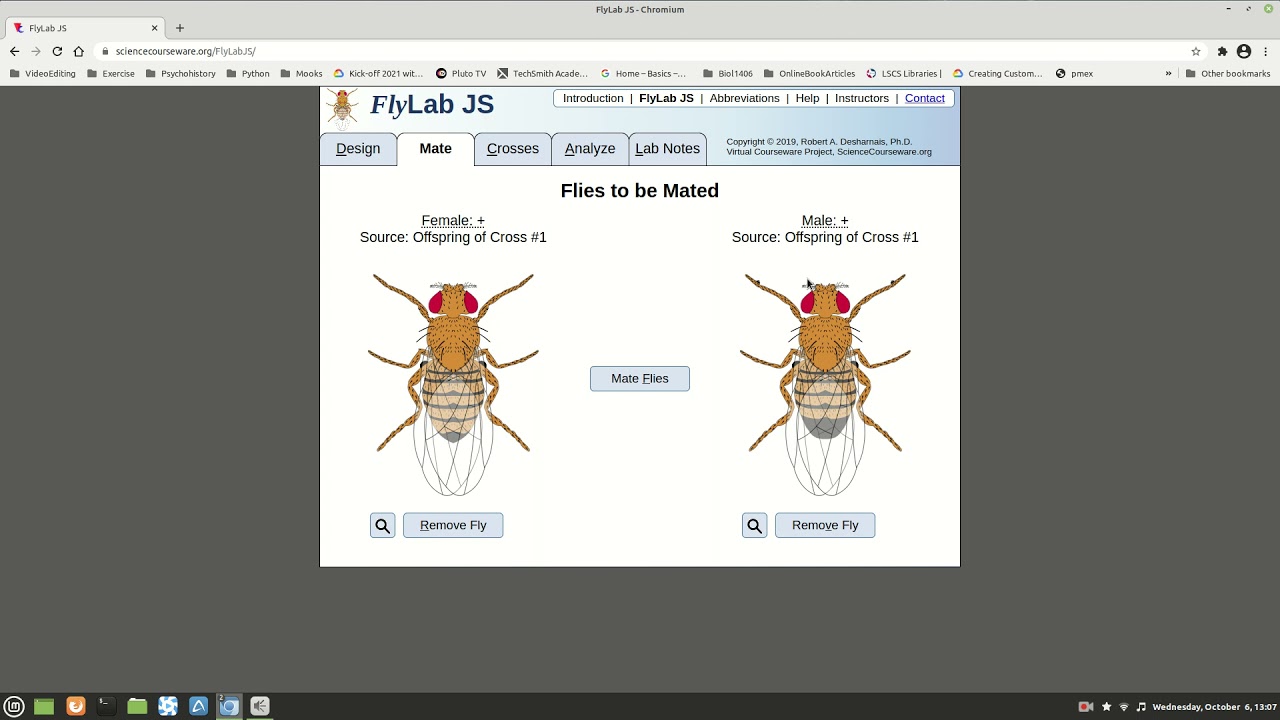Open the Introduction link

coord(593,98)
